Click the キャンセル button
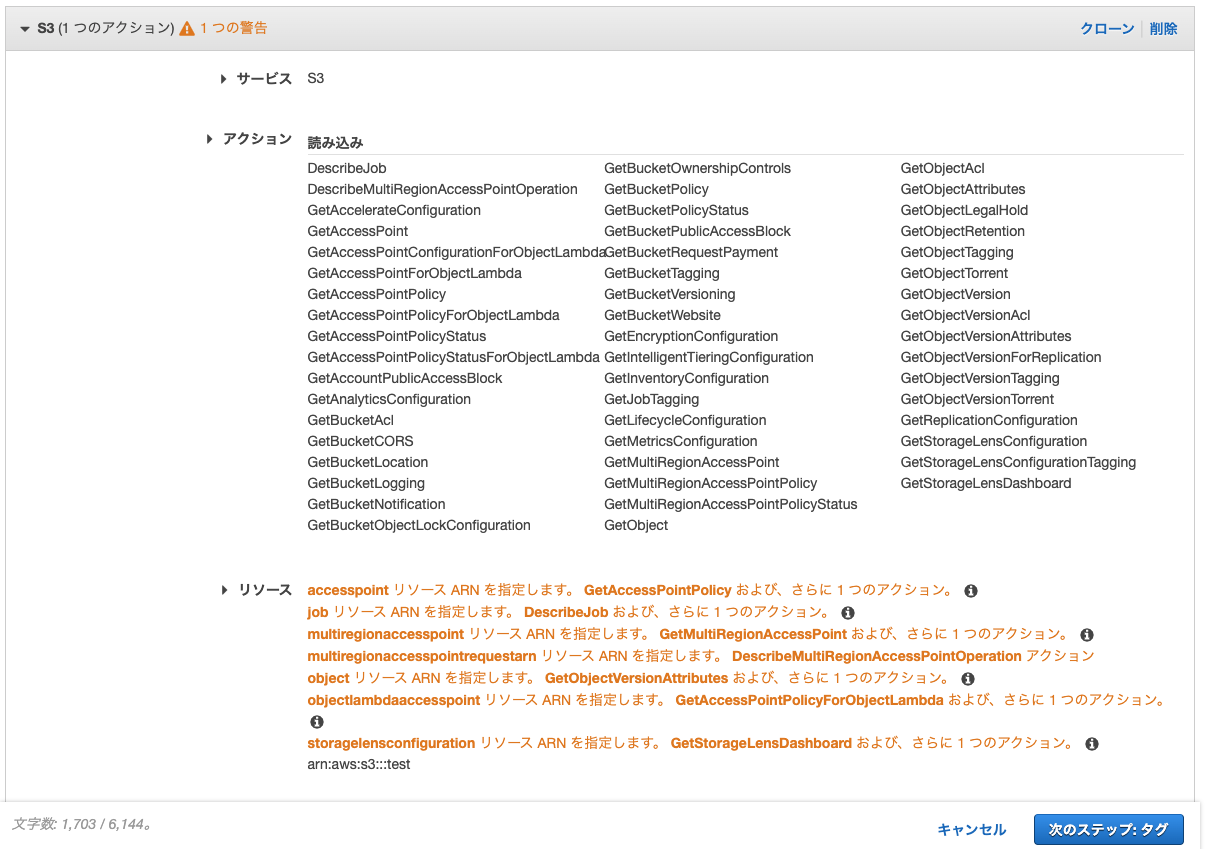 pyautogui.click(x=971, y=829)
